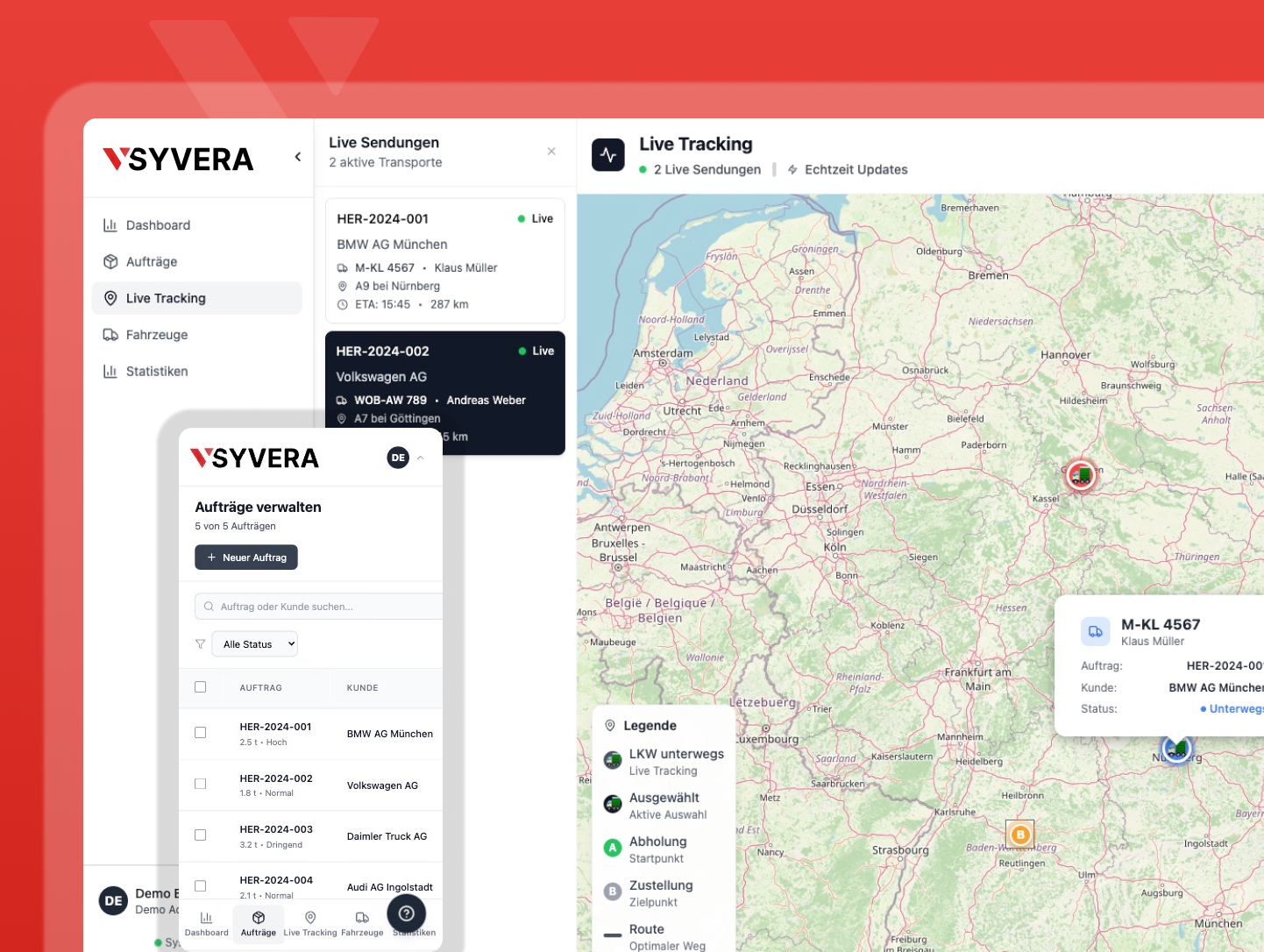
Task: Collapse the sidebar with the chevron arrow
Action: (298, 157)
